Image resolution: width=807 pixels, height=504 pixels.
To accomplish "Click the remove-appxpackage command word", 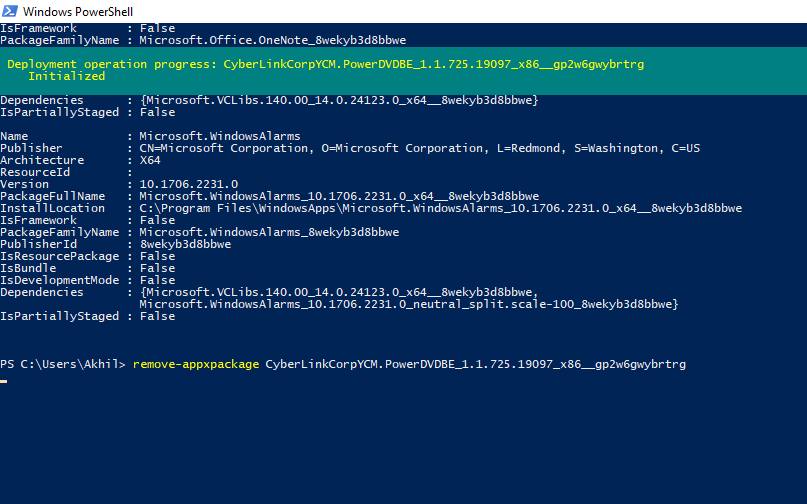I will tap(196, 364).
